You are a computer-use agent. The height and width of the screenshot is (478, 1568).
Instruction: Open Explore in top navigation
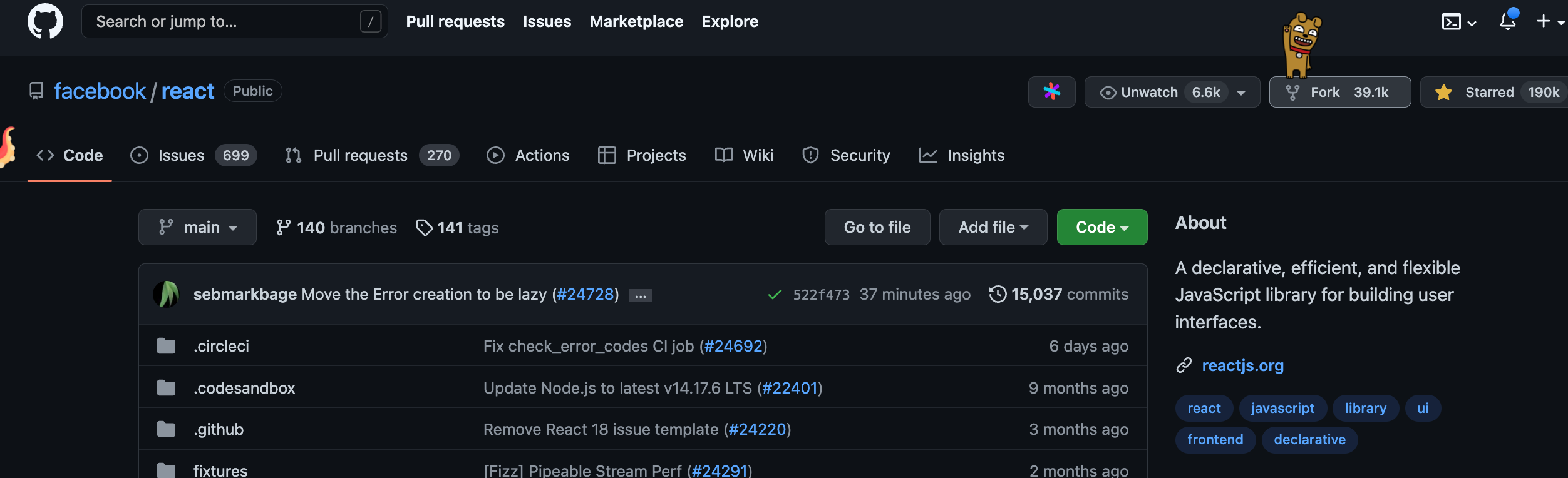coord(730,21)
